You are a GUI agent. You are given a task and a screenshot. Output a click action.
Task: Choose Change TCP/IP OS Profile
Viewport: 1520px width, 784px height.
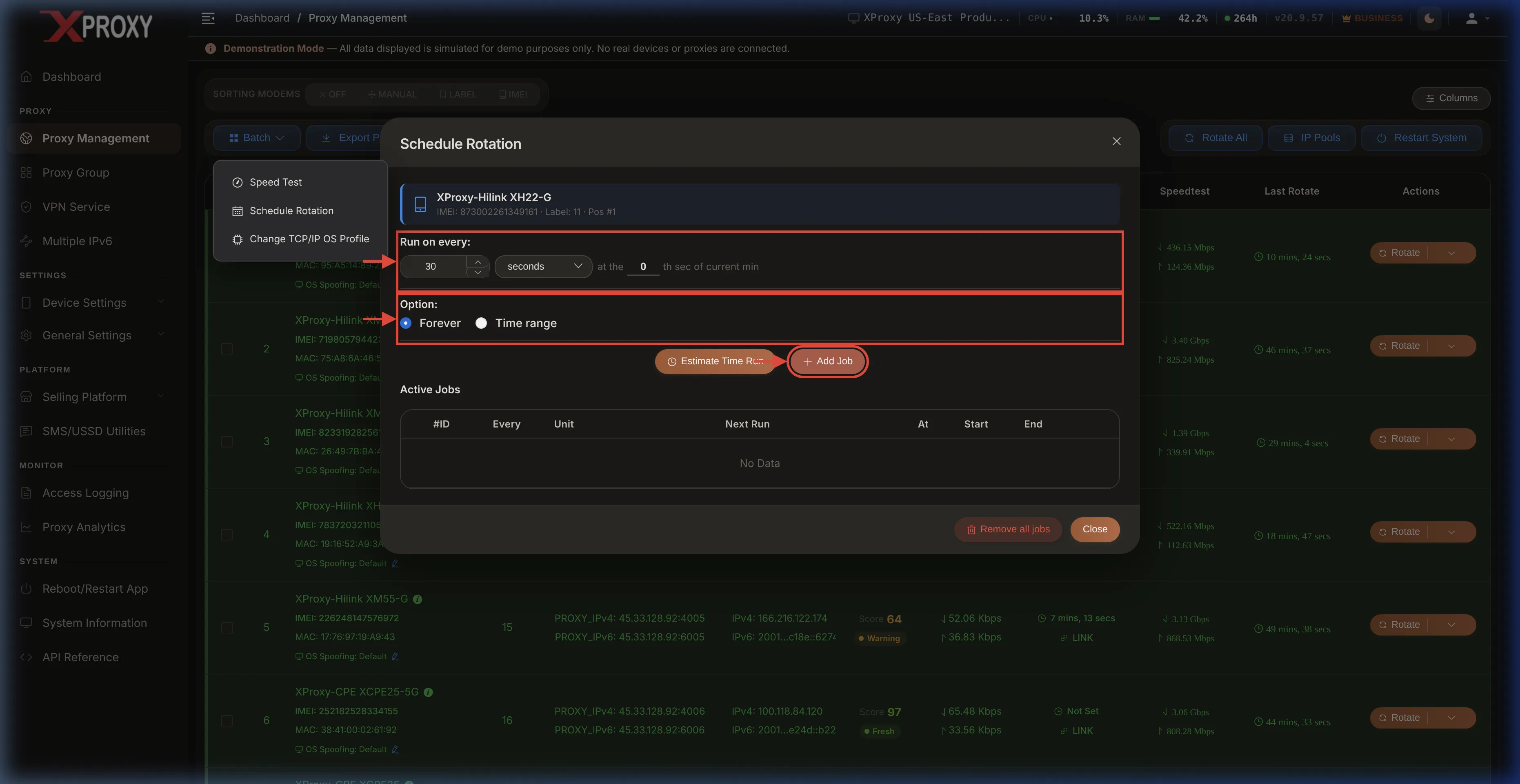click(300, 239)
